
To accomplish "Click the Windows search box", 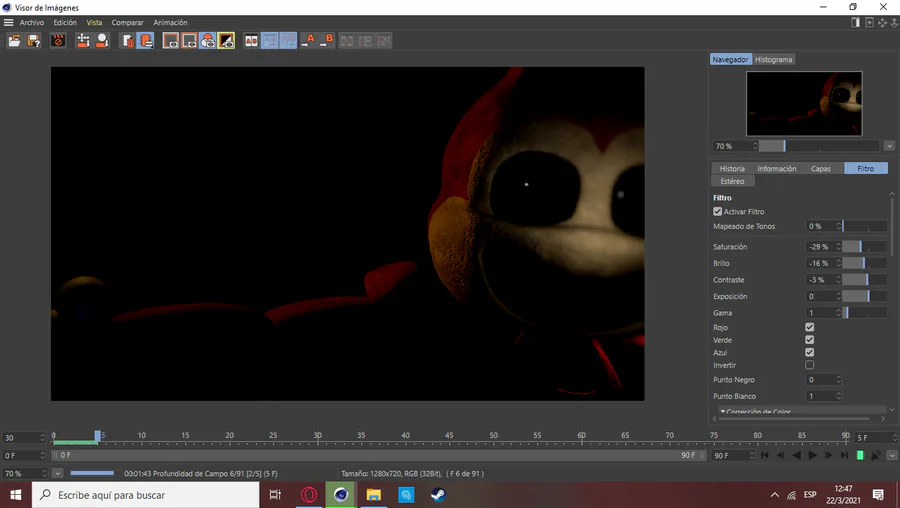I will click(x=146, y=495).
